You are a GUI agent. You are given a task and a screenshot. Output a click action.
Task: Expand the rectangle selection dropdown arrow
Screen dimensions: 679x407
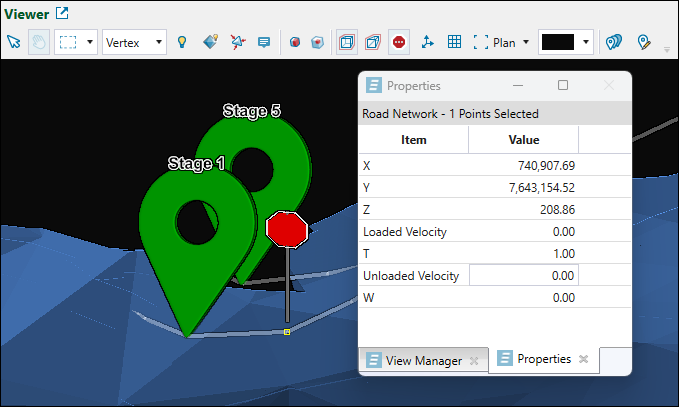point(91,42)
